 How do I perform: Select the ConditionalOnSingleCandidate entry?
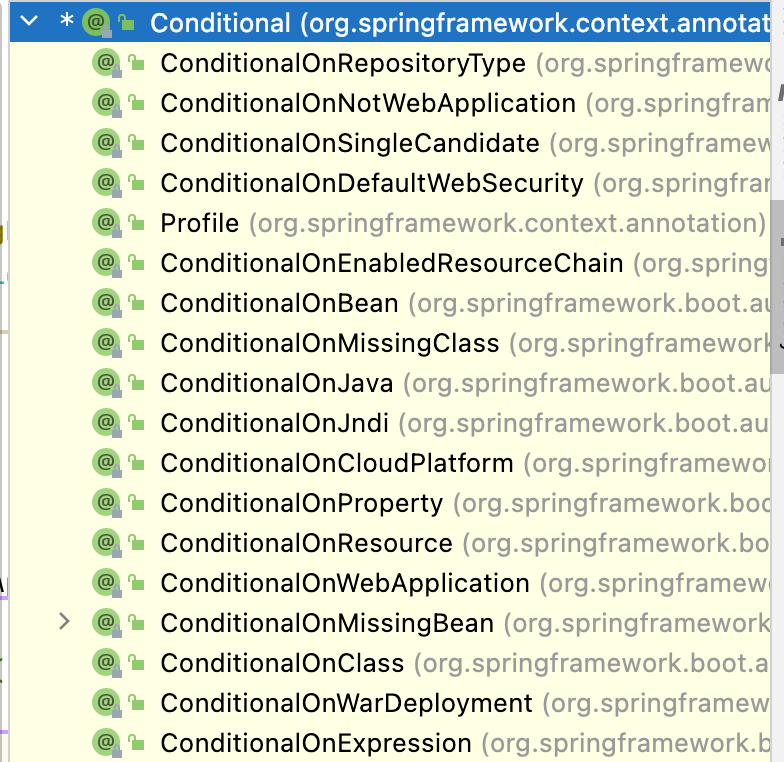click(x=350, y=143)
